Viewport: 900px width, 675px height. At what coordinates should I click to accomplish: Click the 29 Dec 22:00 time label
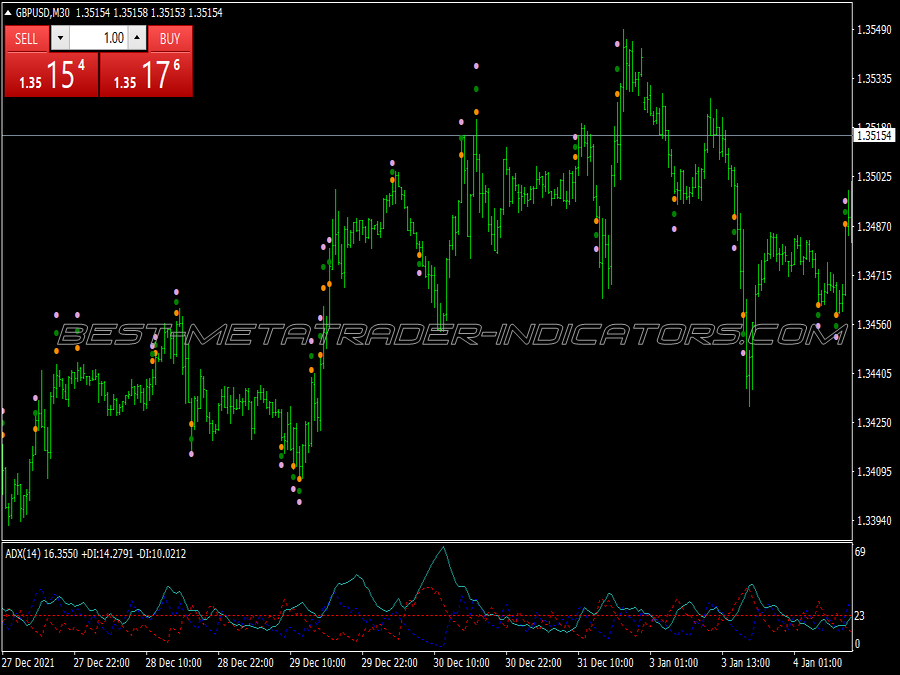tap(389, 662)
